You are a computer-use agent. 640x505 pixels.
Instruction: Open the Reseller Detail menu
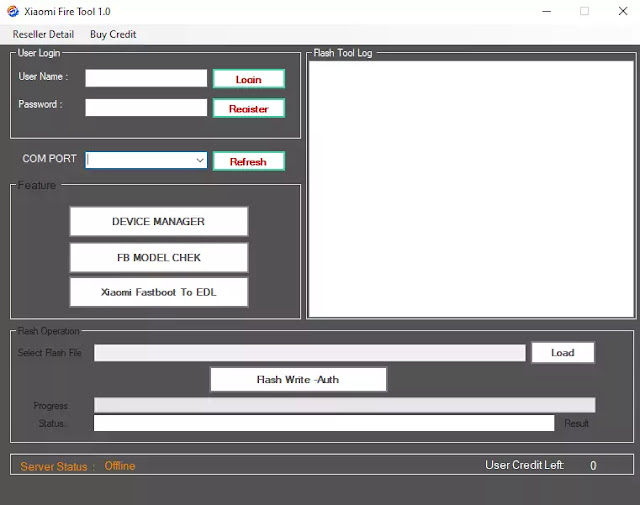tap(43, 34)
